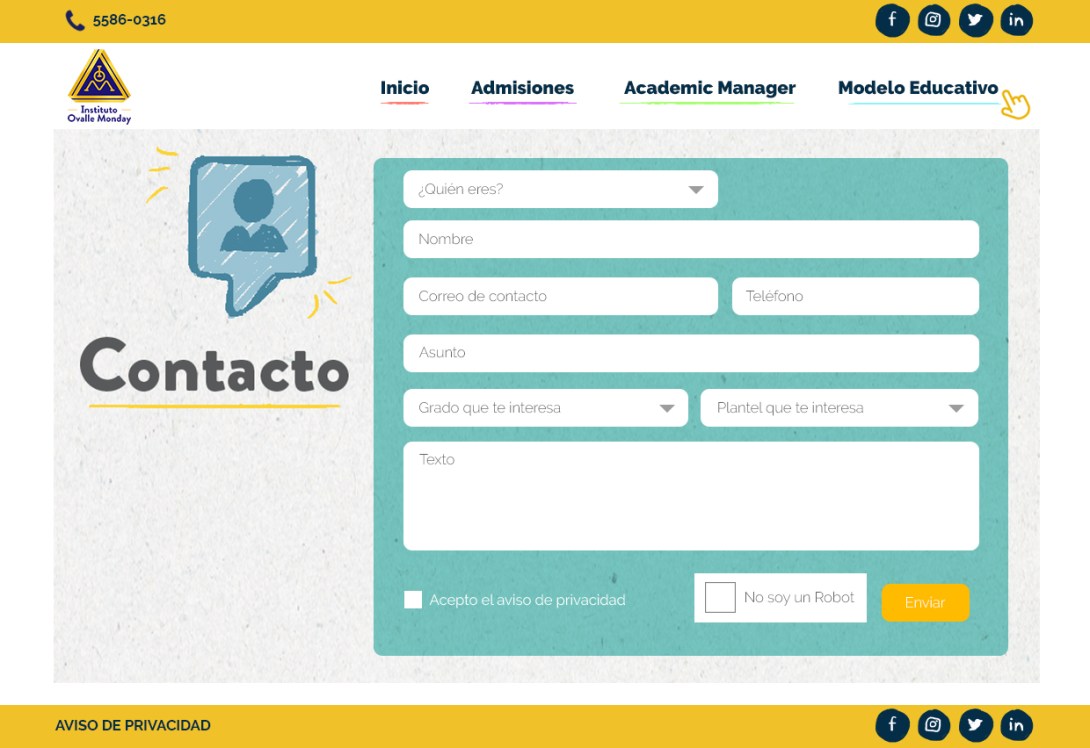Focus the Correo de contacto field

560,296
